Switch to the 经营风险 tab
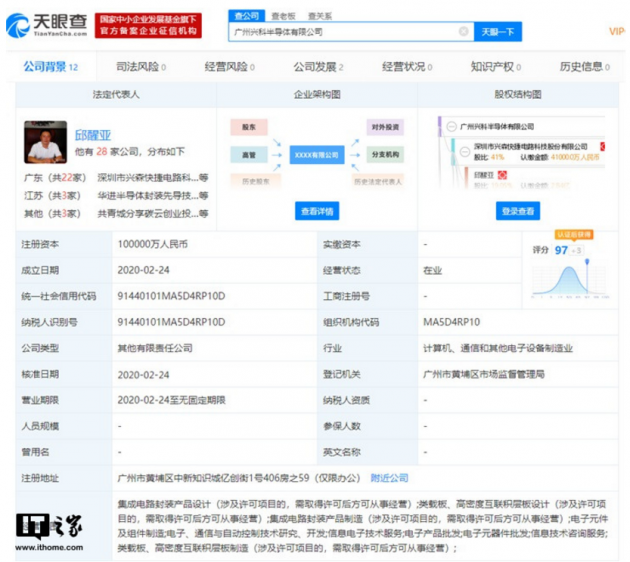 (229, 67)
